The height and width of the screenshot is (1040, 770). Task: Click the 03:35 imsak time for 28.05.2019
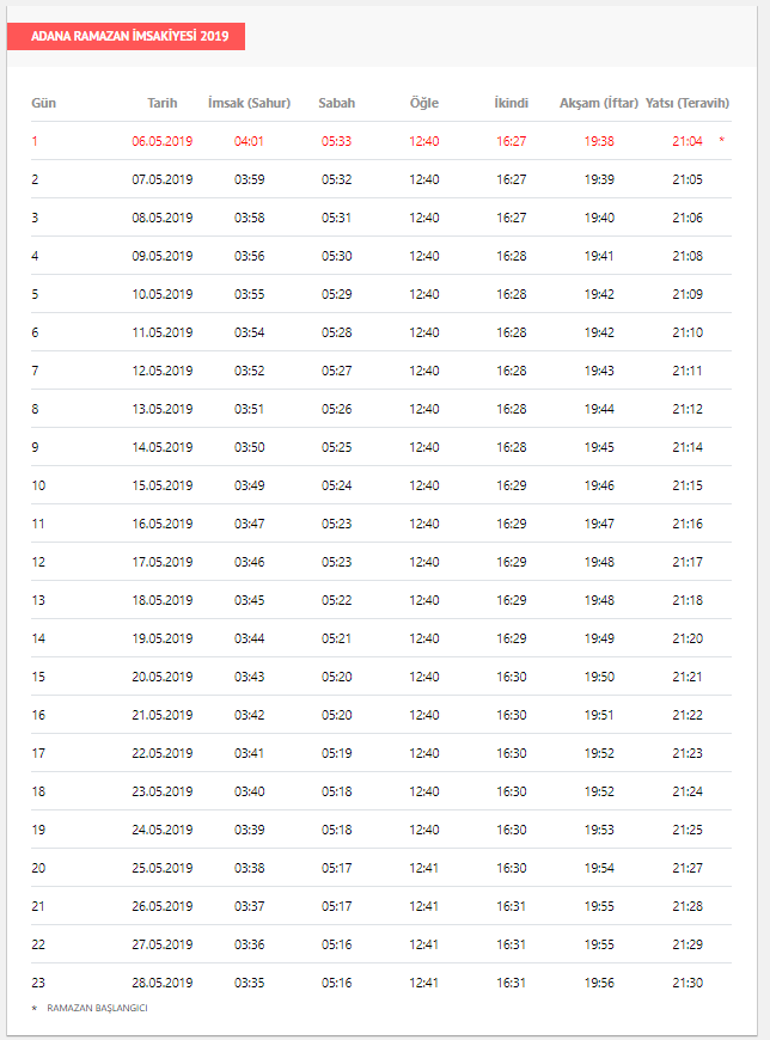(249, 983)
